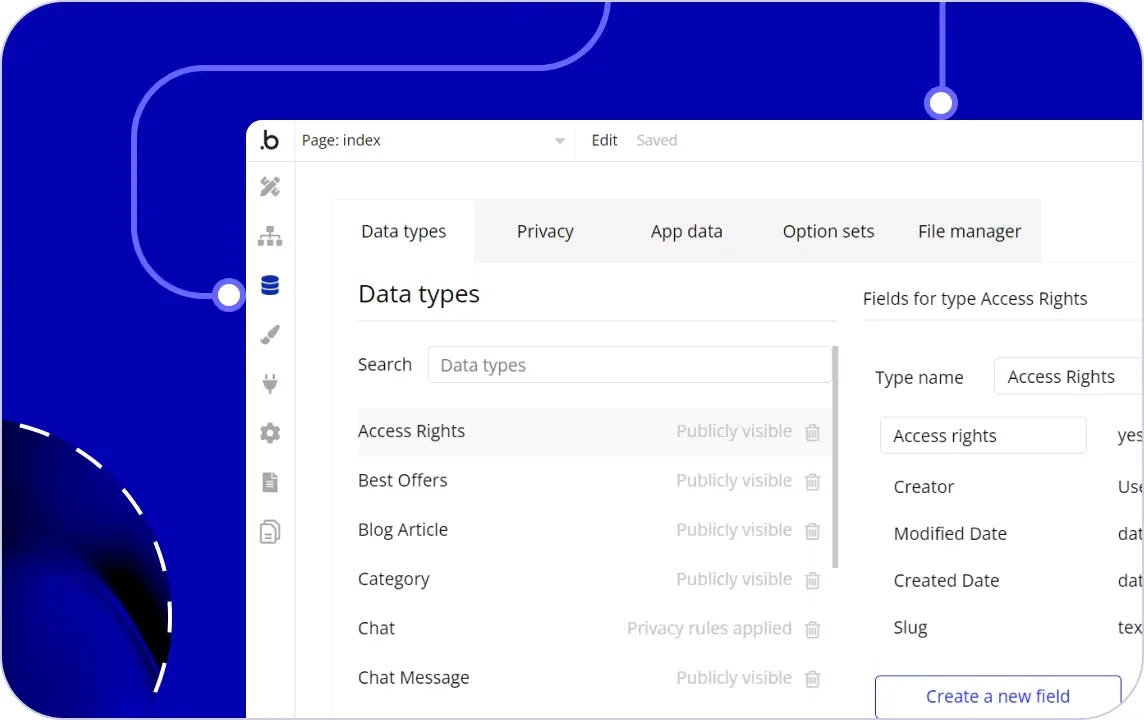Click the Type name input field

tap(1069, 376)
